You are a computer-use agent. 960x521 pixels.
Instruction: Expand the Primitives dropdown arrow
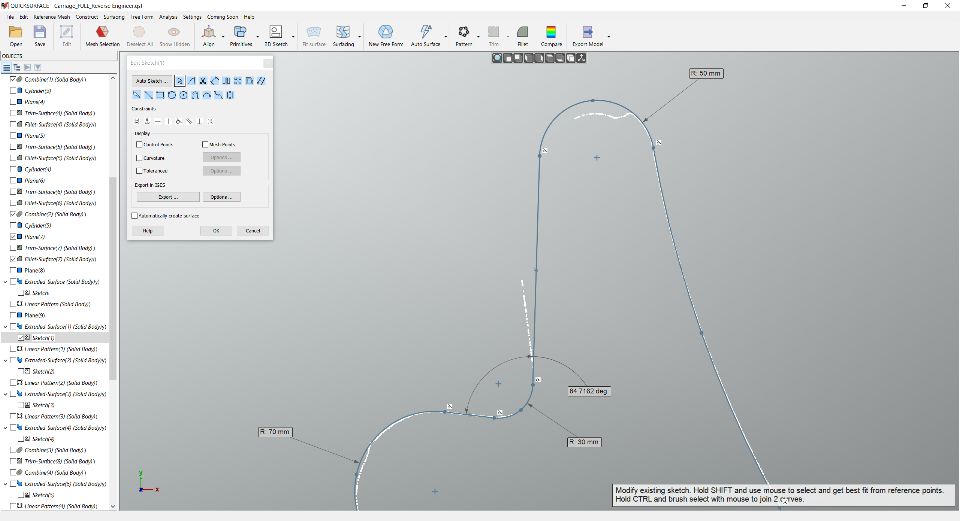tap(257, 36)
